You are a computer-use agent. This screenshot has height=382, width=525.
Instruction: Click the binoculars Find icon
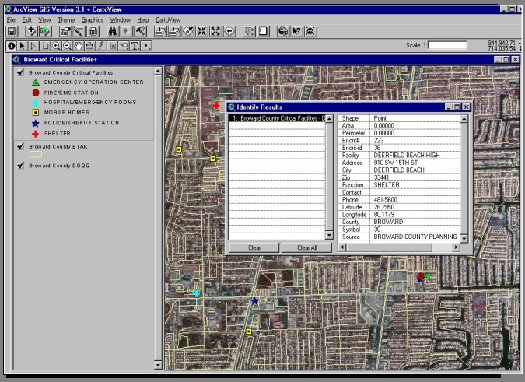(x=113, y=31)
